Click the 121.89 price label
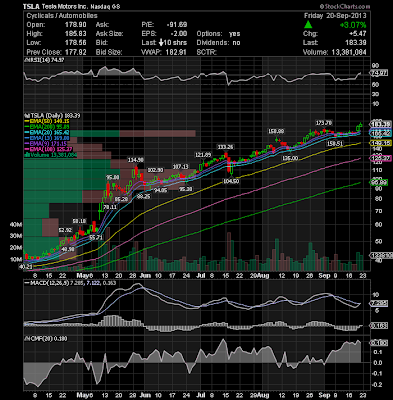 (203, 155)
